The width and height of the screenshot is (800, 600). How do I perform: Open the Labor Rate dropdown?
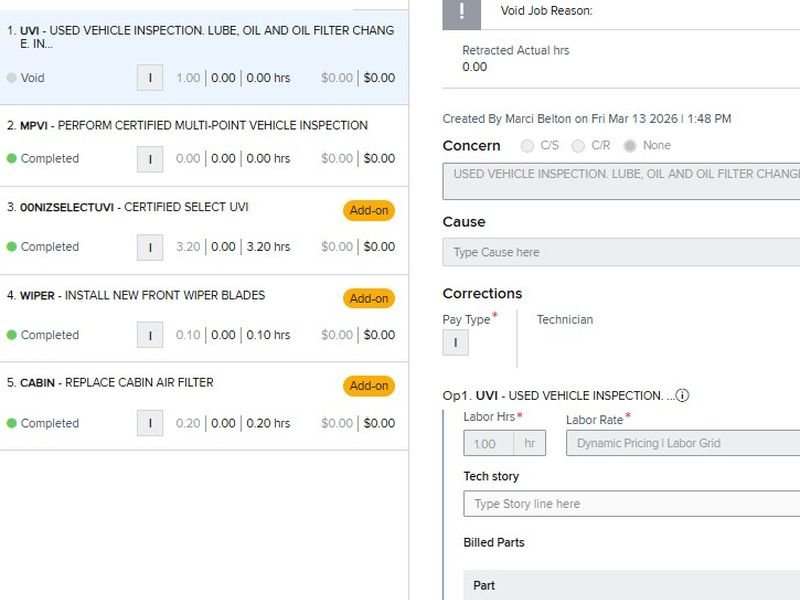(x=682, y=443)
